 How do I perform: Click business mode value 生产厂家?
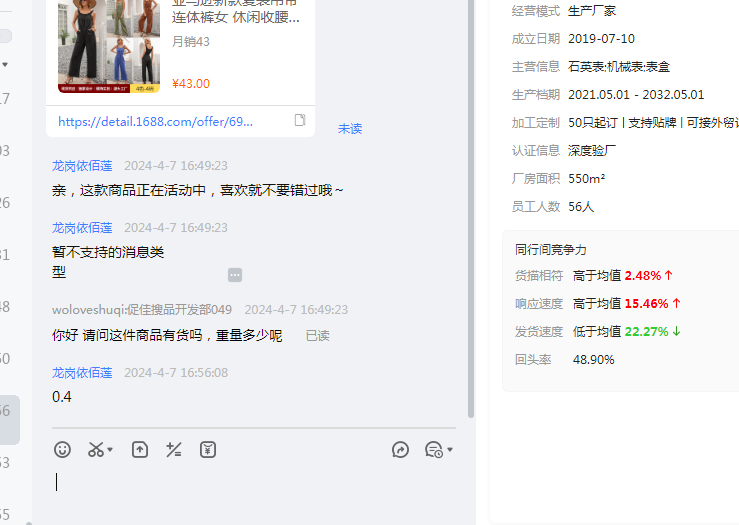point(591,11)
